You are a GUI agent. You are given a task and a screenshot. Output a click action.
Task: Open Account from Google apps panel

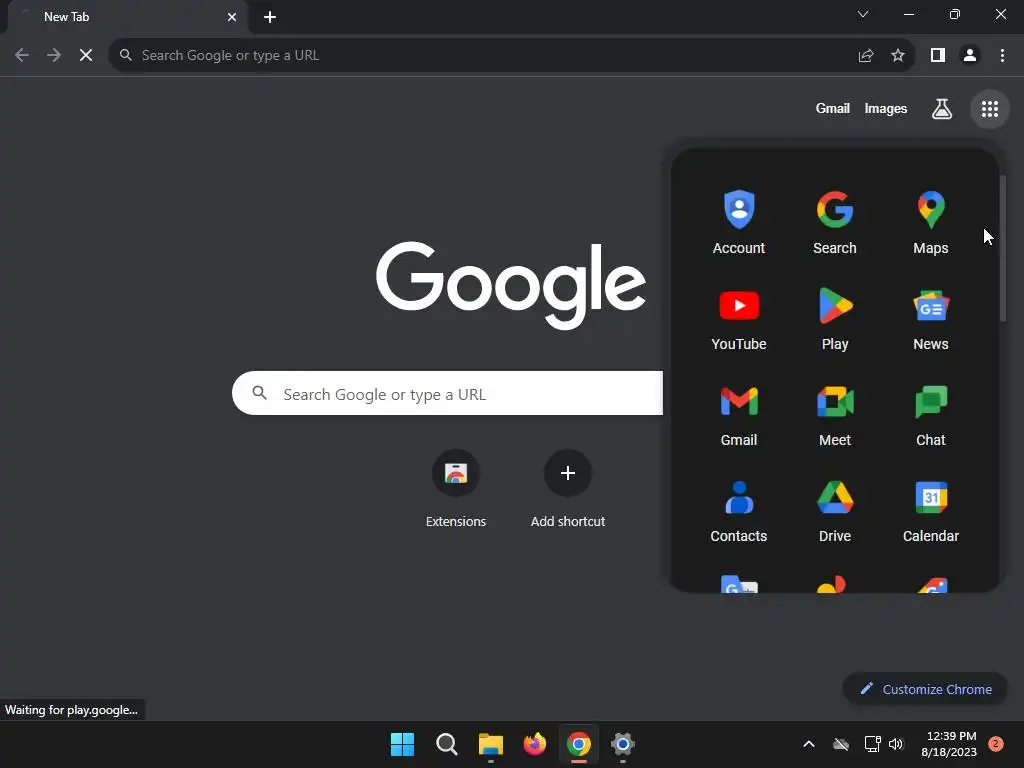[x=739, y=222]
